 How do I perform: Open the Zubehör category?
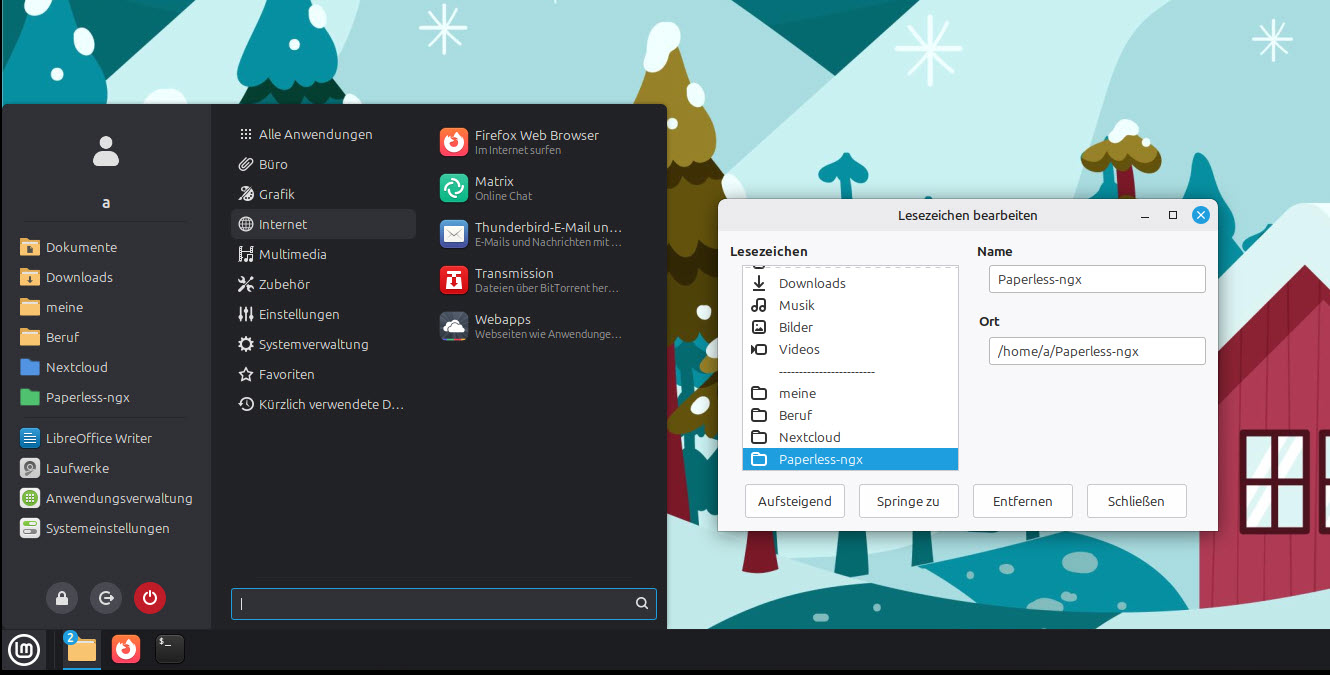coord(284,284)
